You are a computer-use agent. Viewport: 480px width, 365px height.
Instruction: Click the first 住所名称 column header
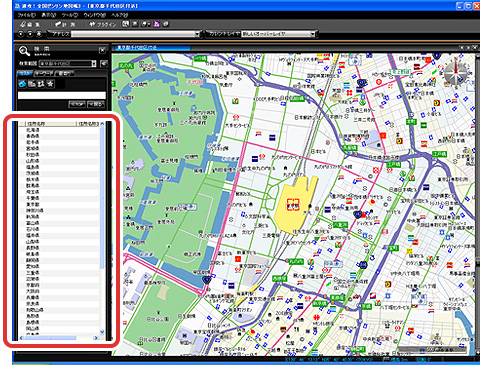[x=50, y=124]
